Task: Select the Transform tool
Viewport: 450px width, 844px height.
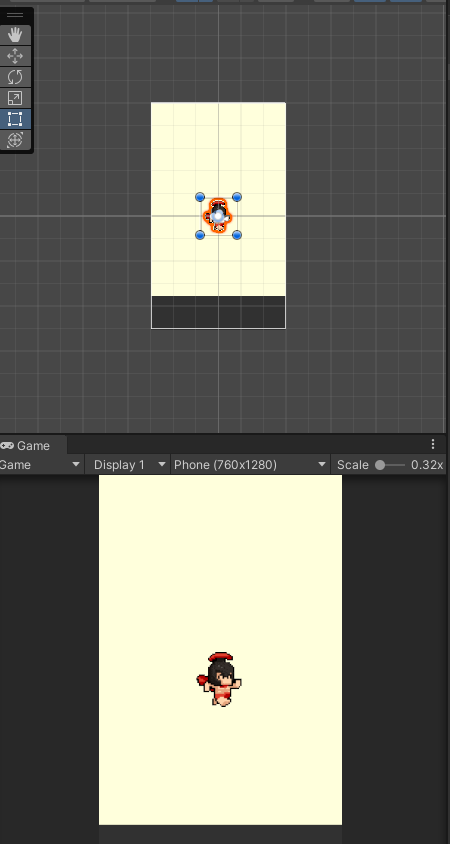Action: click(15, 140)
